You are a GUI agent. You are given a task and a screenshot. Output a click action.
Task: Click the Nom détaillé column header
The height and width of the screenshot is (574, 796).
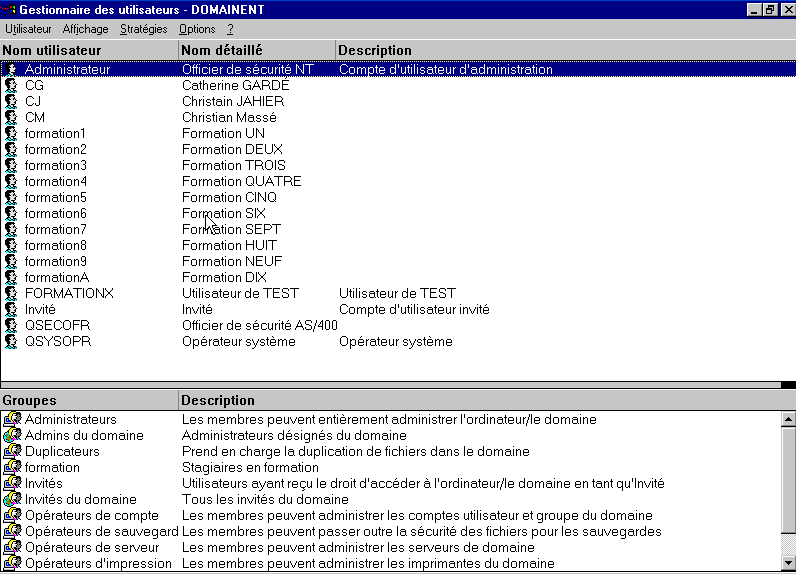click(257, 50)
